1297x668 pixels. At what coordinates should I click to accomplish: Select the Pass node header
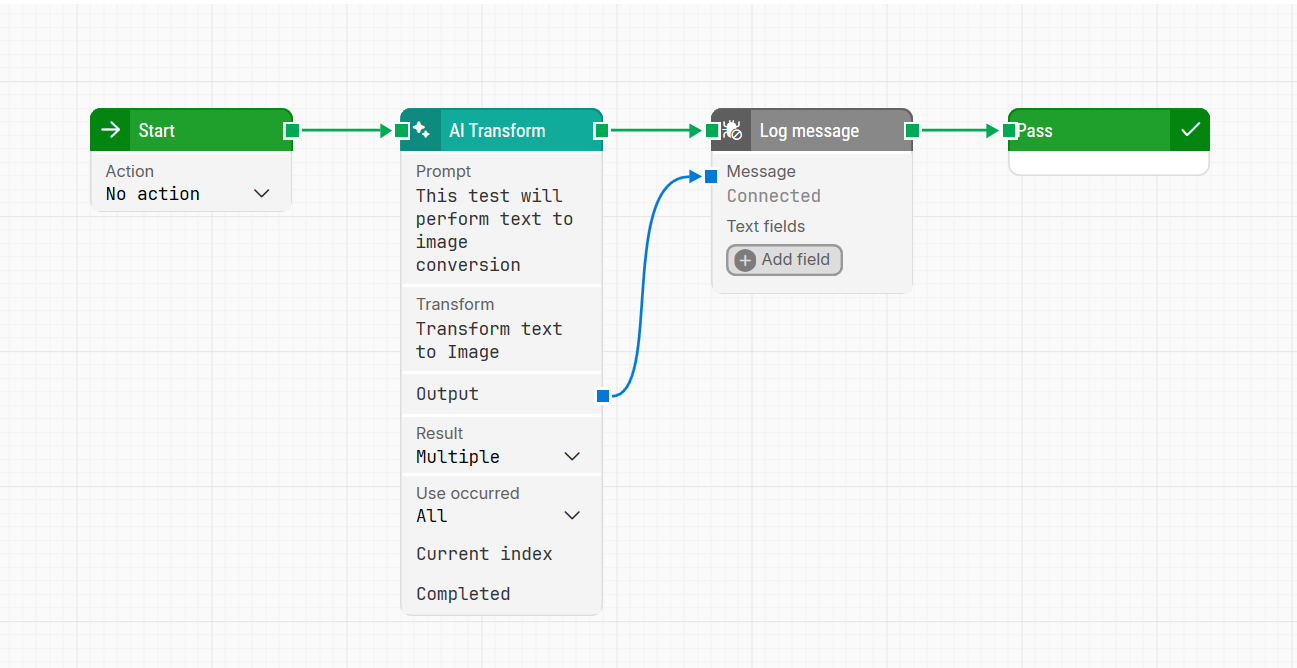(x=1090, y=130)
